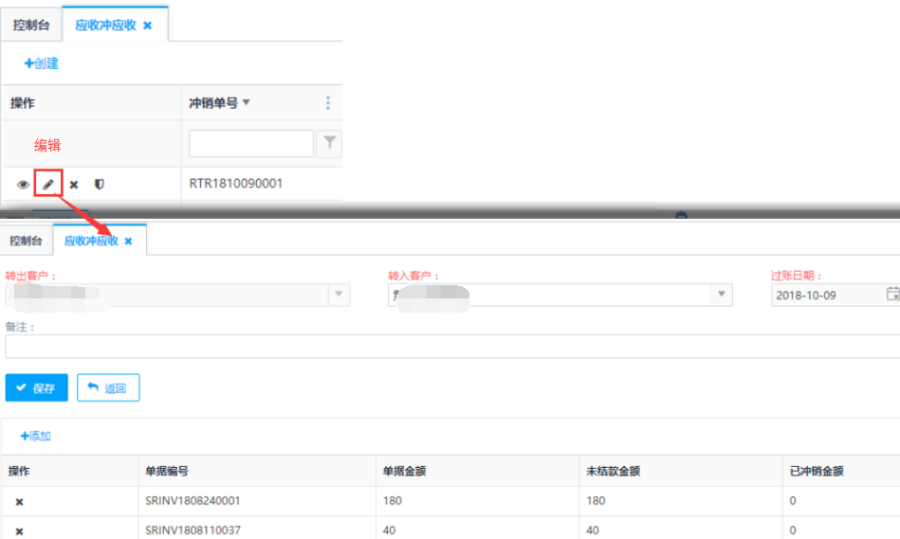Viewport: 900px width, 539px height.
Task: Remove the SRINV1808240001 row with its X icon
Action: coord(19,502)
